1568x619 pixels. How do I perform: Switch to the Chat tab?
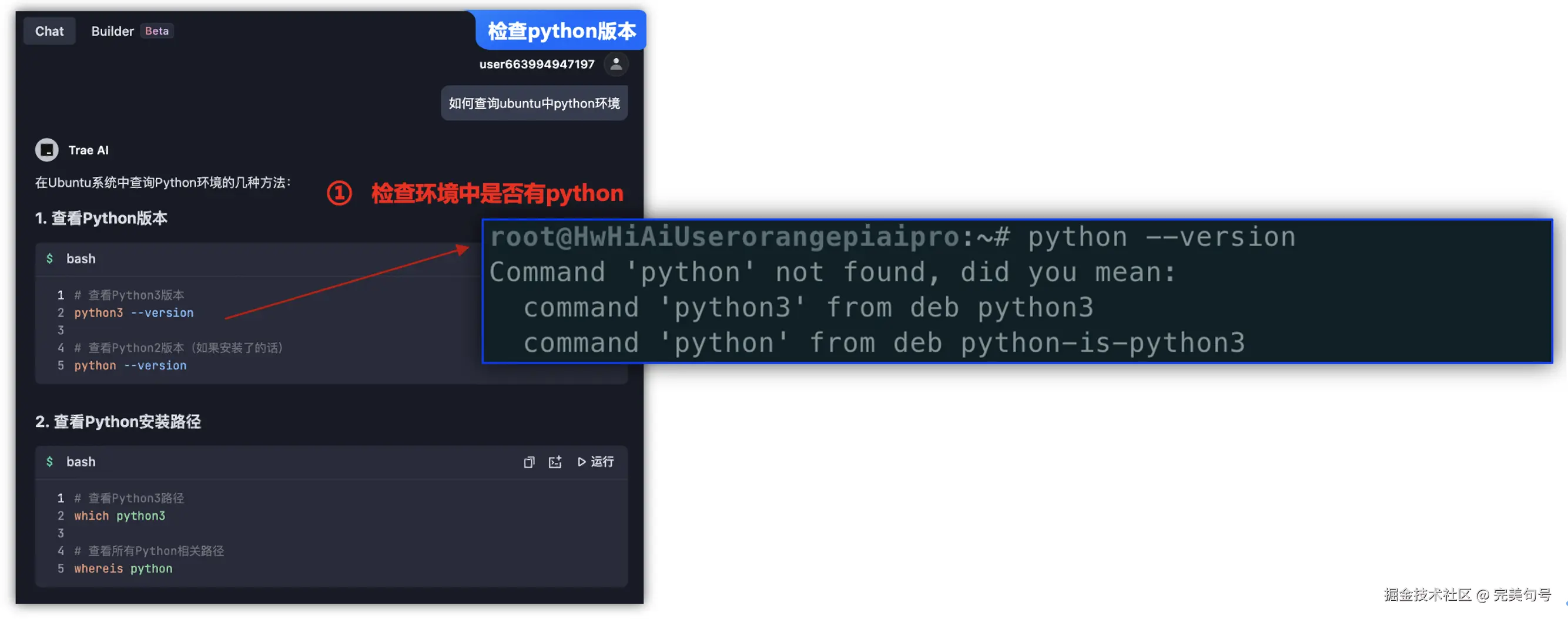coord(49,31)
